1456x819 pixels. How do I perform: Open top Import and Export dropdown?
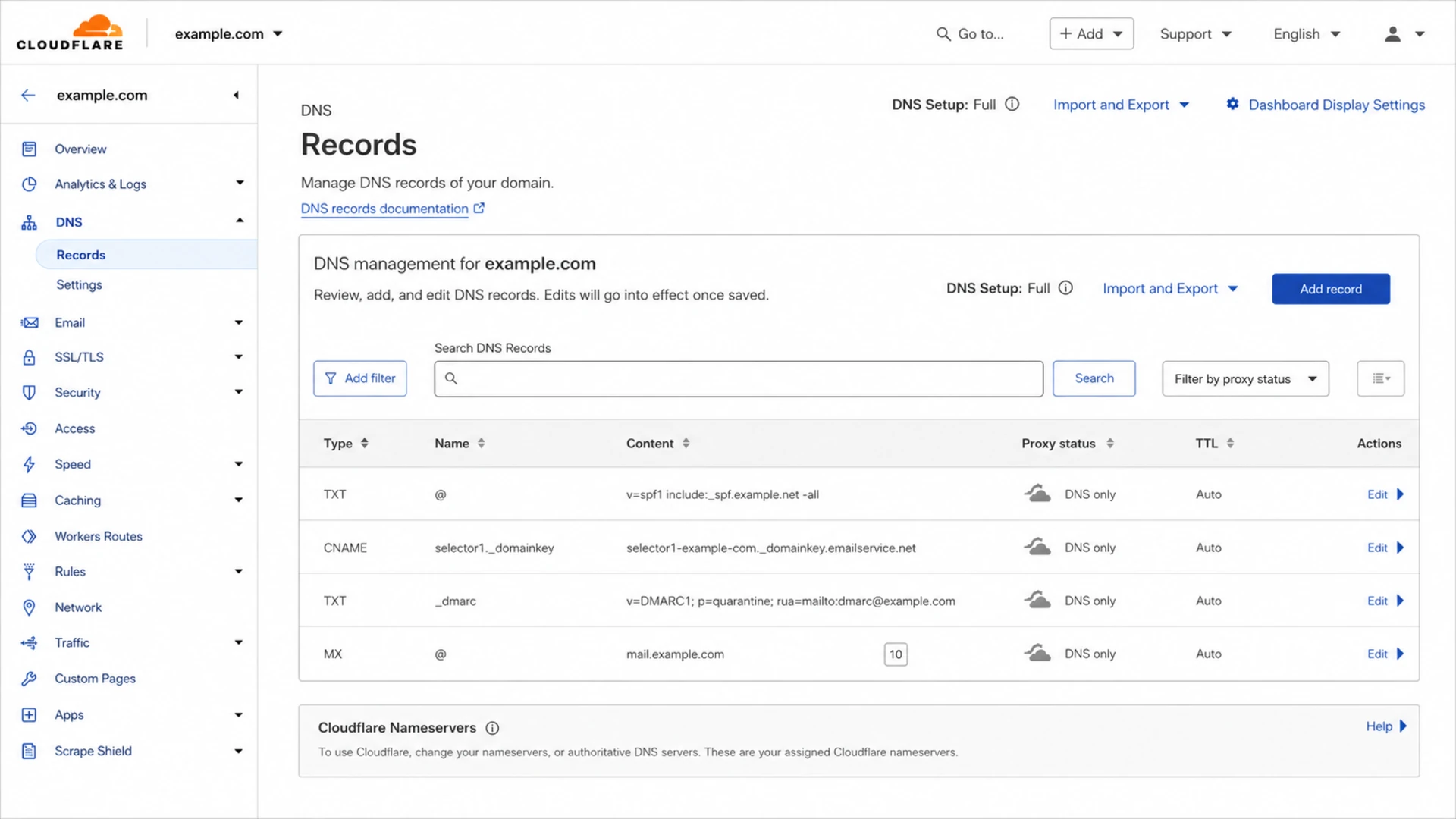(x=1121, y=105)
